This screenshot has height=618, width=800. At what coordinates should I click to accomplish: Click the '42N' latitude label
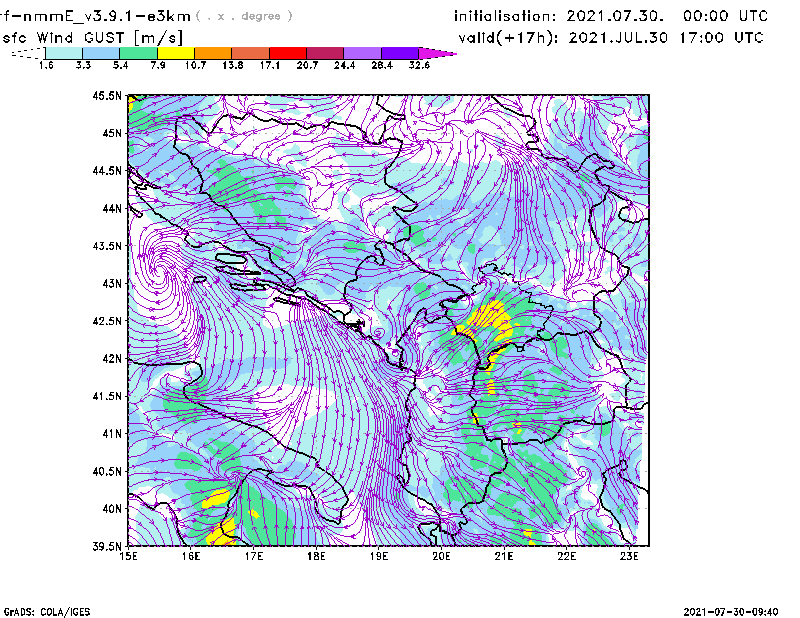click(112, 359)
